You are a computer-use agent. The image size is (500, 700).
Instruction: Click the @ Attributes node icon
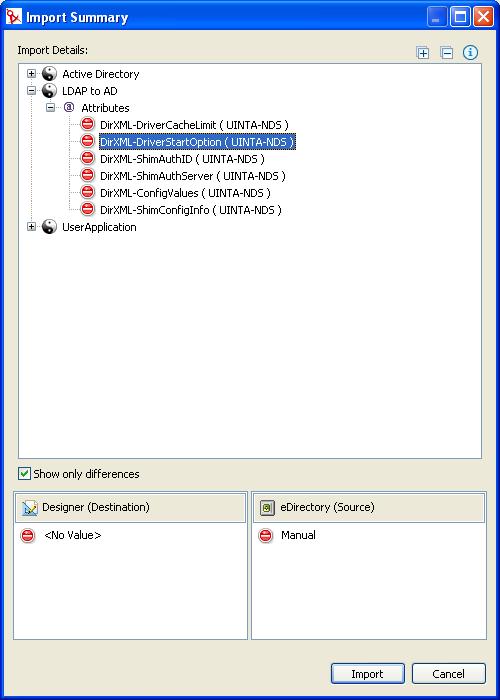click(x=68, y=108)
